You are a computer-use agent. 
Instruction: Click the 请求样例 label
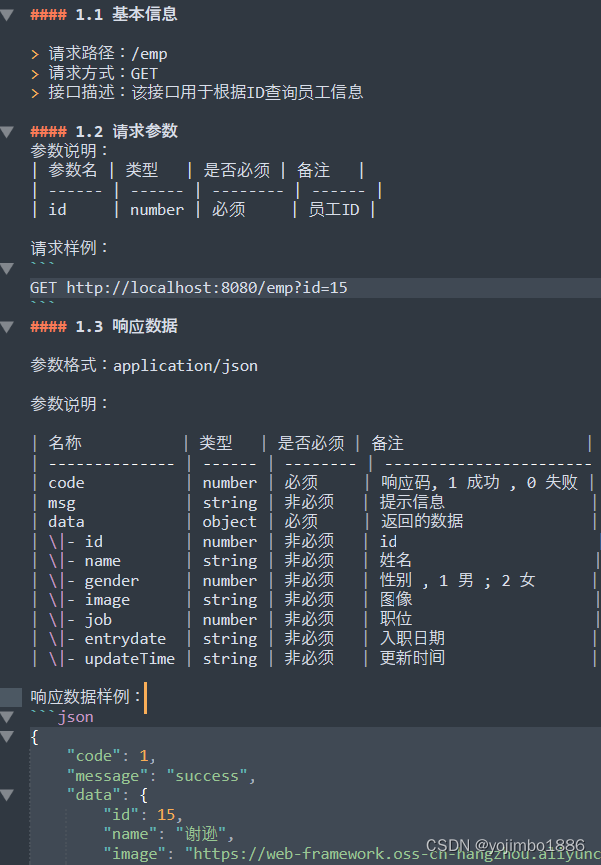point(69,248)
